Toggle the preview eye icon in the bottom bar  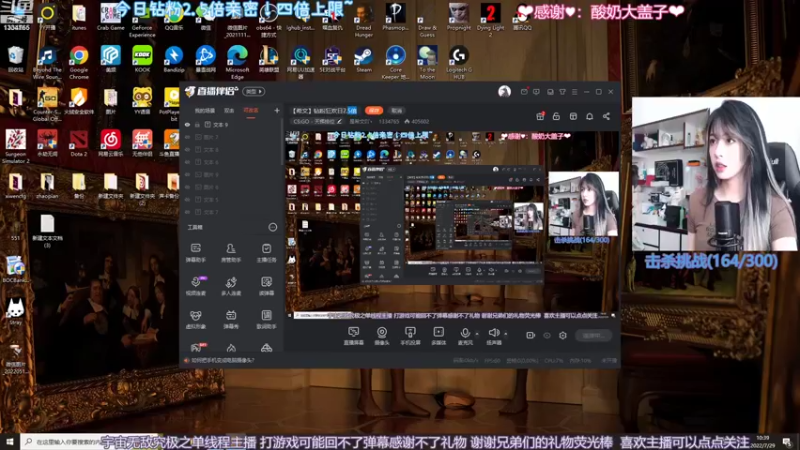click(547, 335)
